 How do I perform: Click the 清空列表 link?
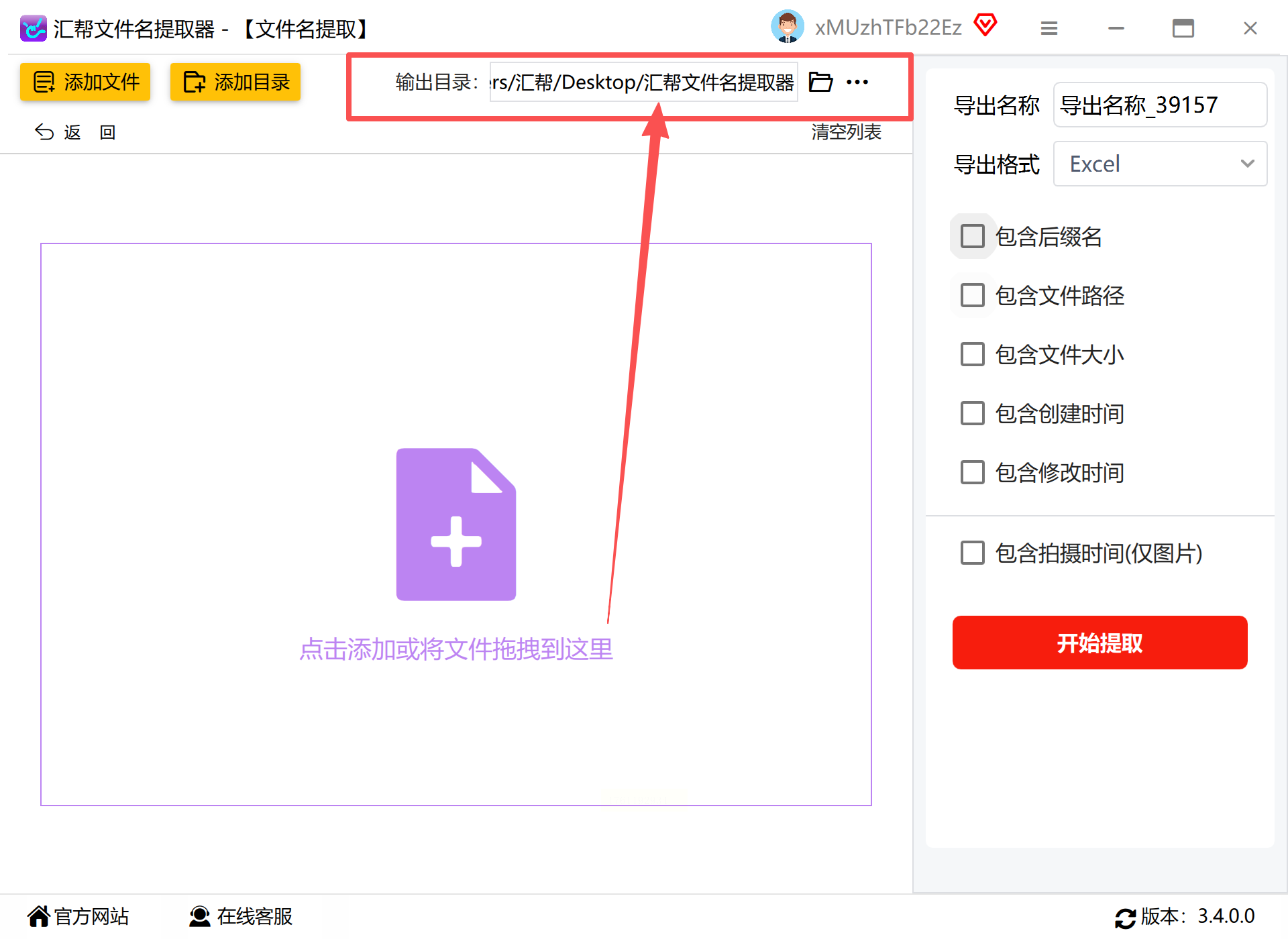click(846, 131)
